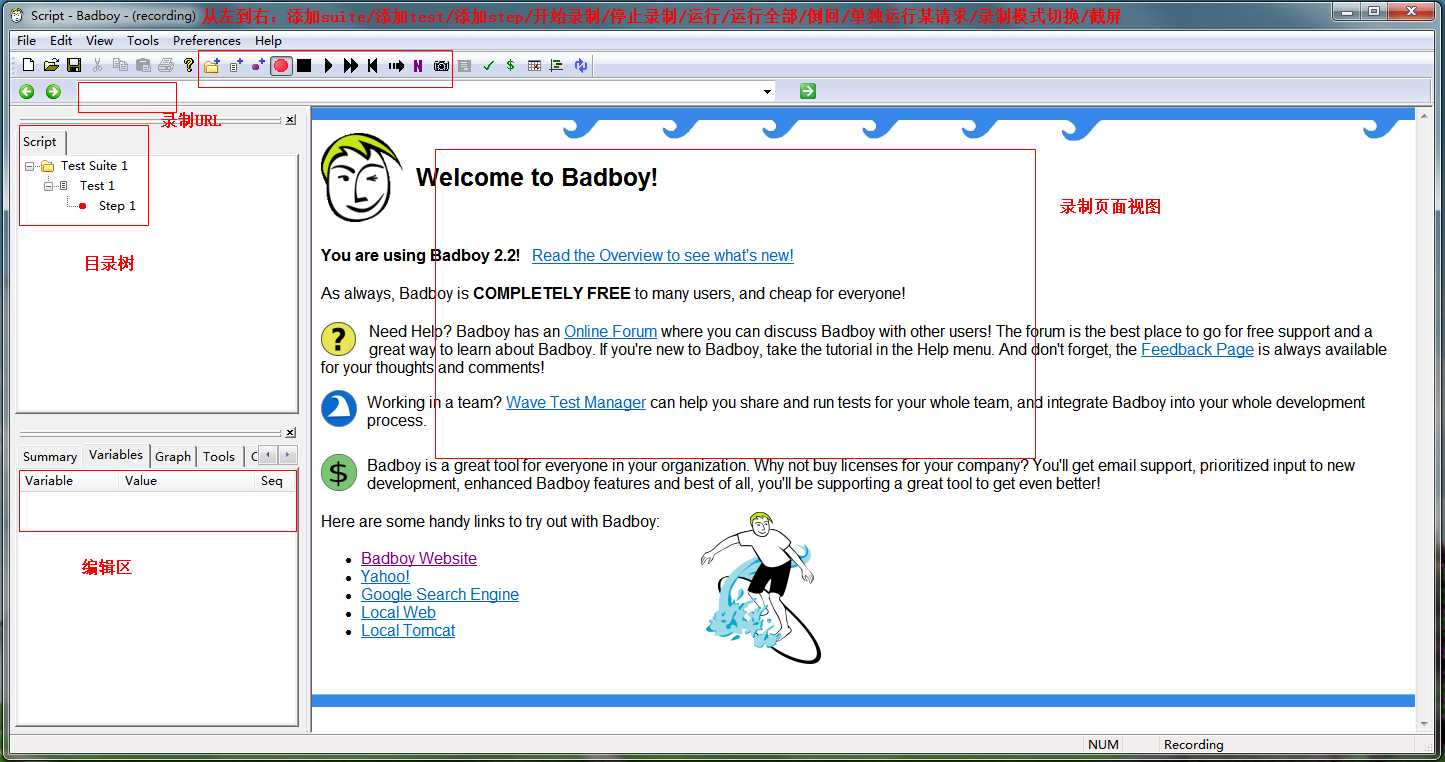Go forward with the green right arrow
This screenshot has height=762, width=1445.
coord(53,91)
